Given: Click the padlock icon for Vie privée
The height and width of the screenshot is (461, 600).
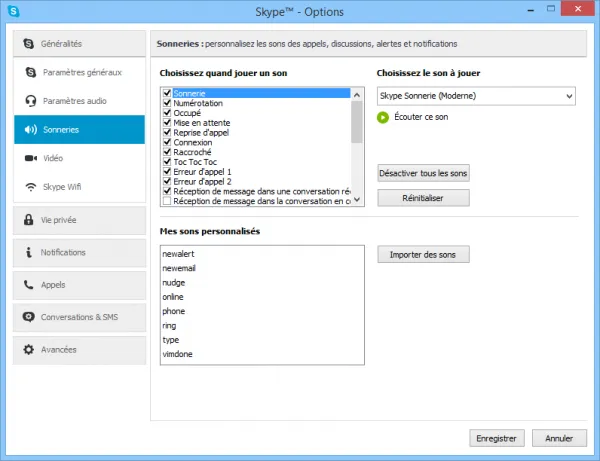Looking at the screenshot, I should pyautogui.click(x=29, y=220).
